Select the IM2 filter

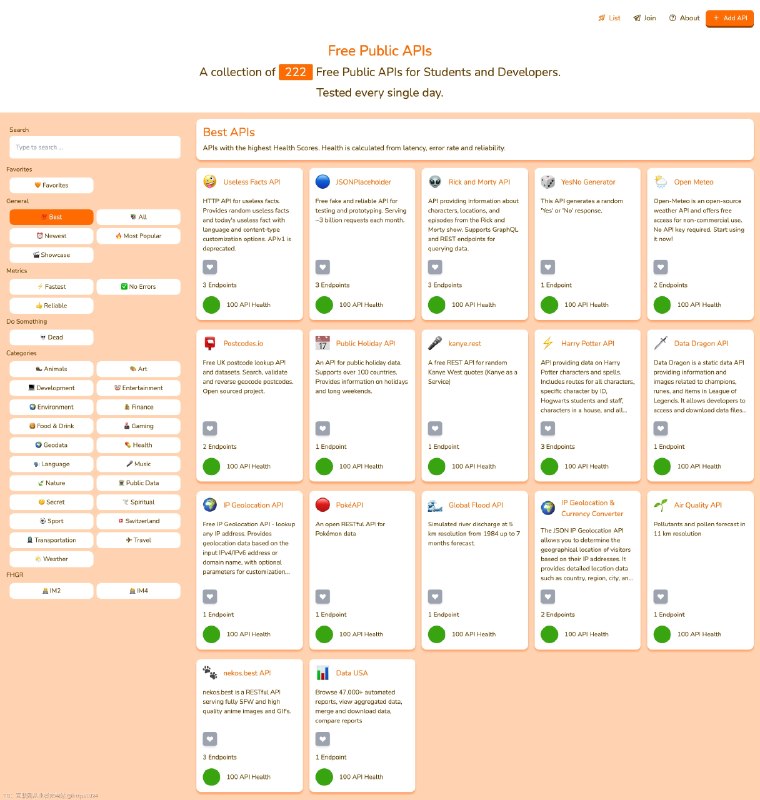coord(52,591)
